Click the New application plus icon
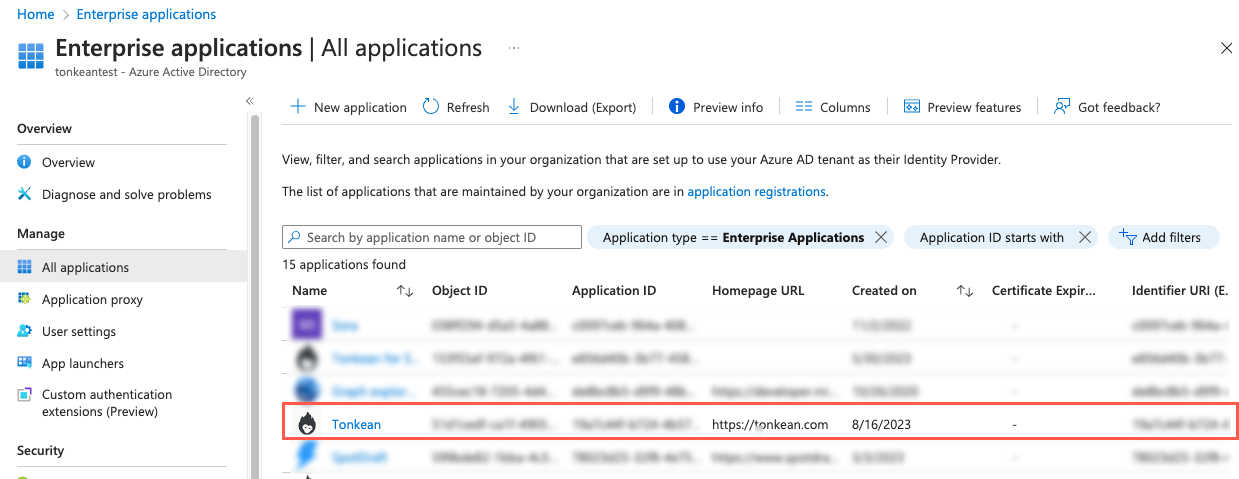 point(297,107)
